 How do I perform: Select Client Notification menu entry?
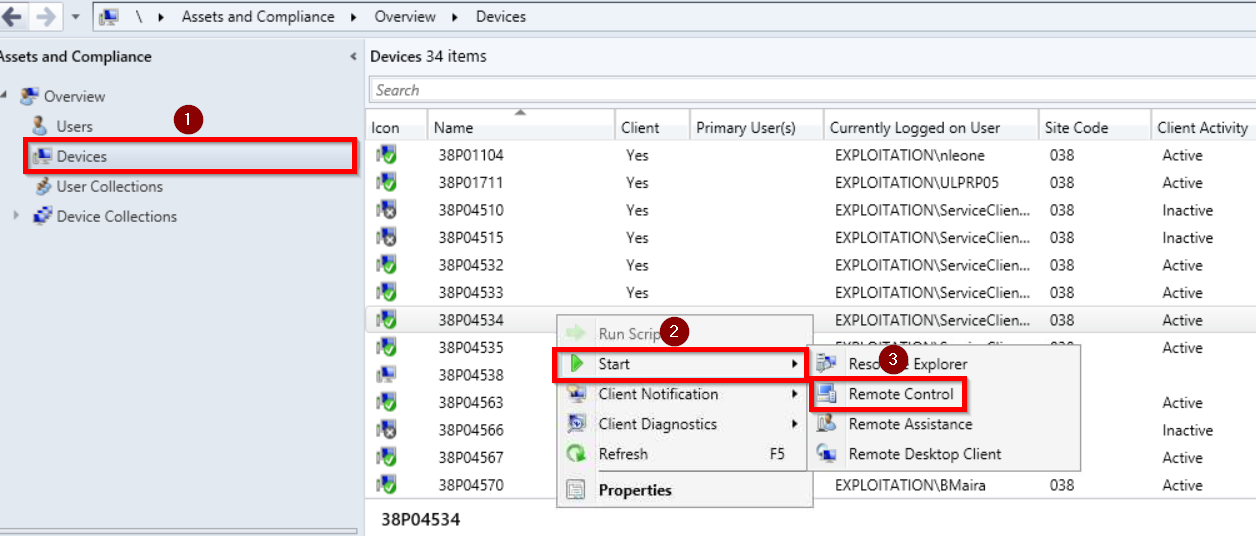click(x=658, y=394)
